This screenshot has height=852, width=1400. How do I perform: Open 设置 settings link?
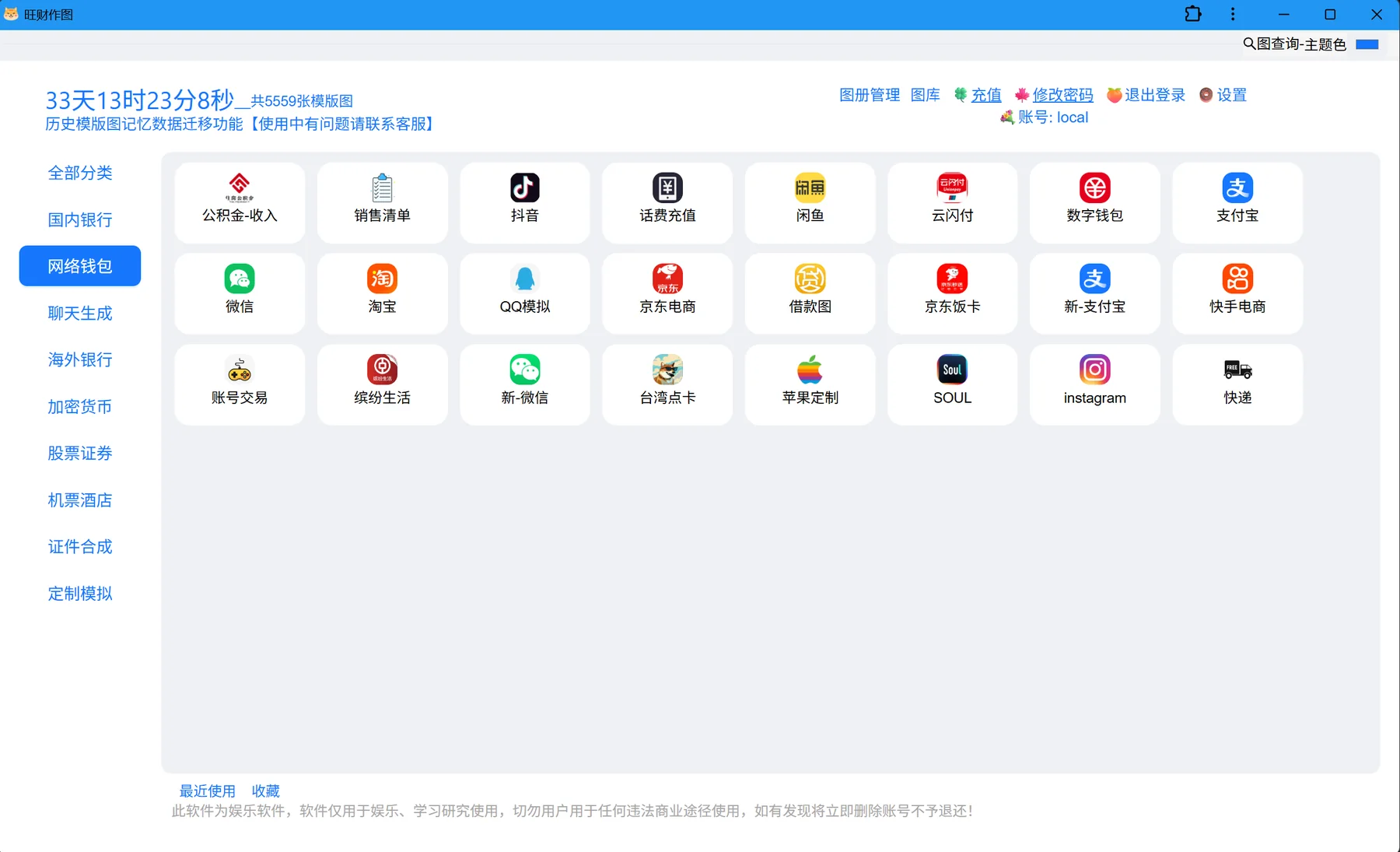pyautogui.click(x=1232, y=95)
